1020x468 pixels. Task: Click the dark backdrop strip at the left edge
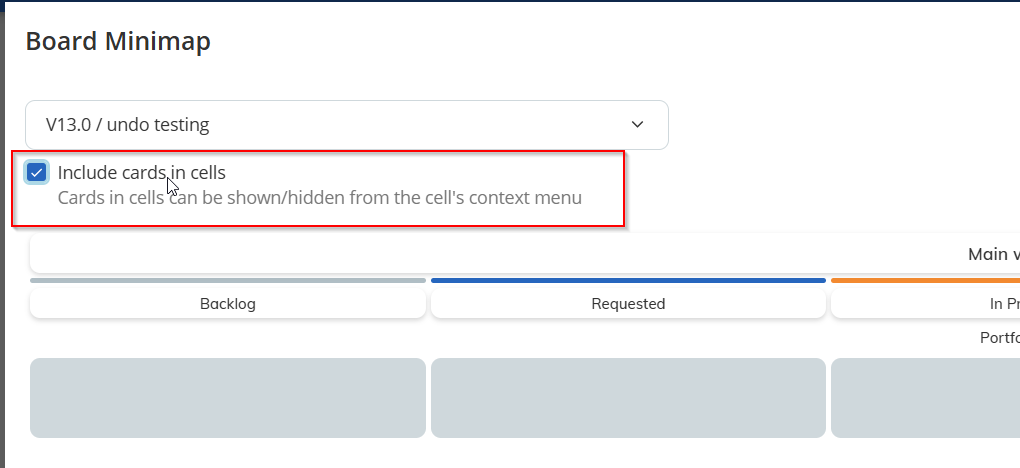click(x=3, y=250)
